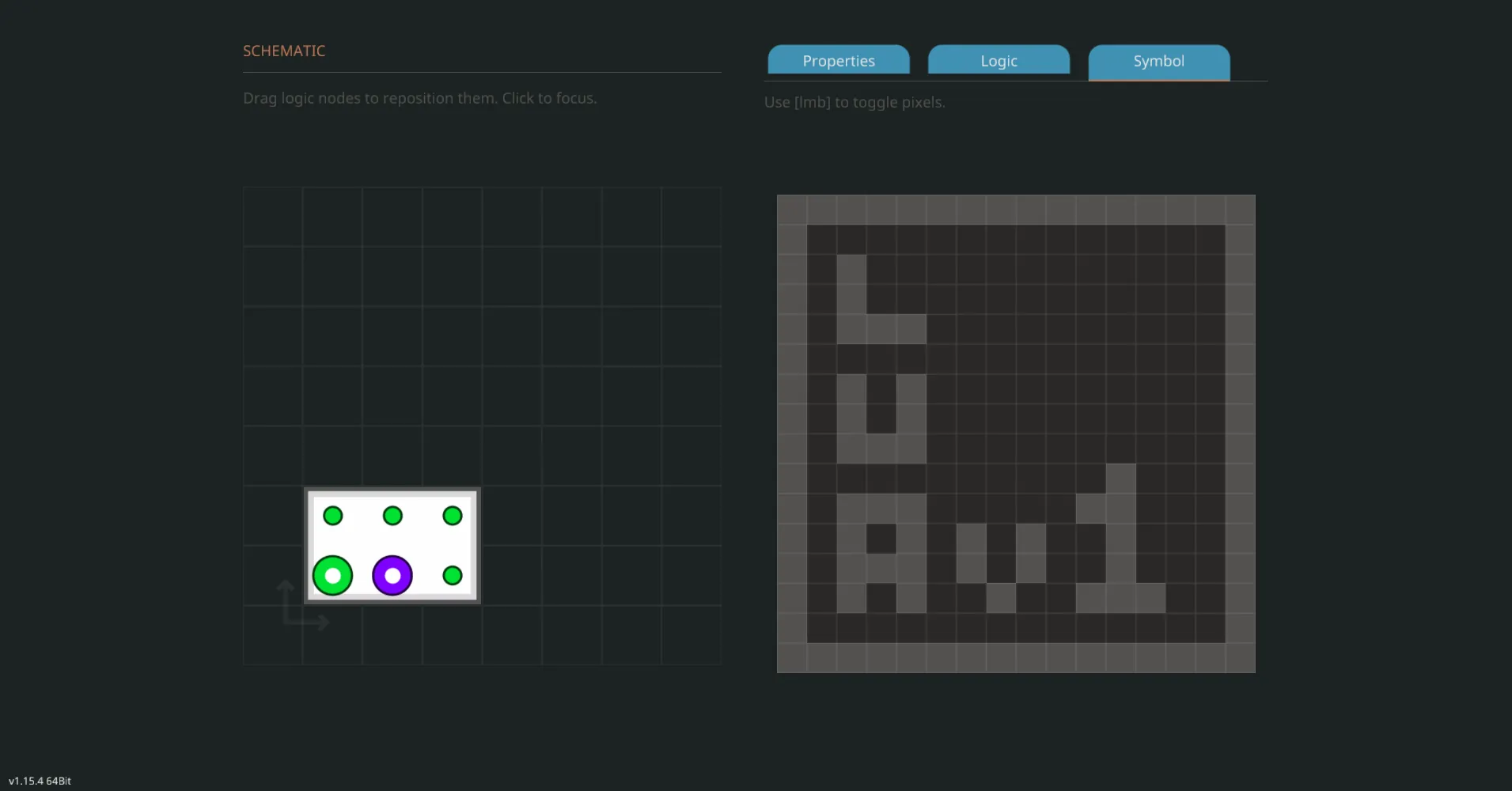1512x791 pixels.
Task: Switch to the Properties tab
Action: click(x=838, y=61)
